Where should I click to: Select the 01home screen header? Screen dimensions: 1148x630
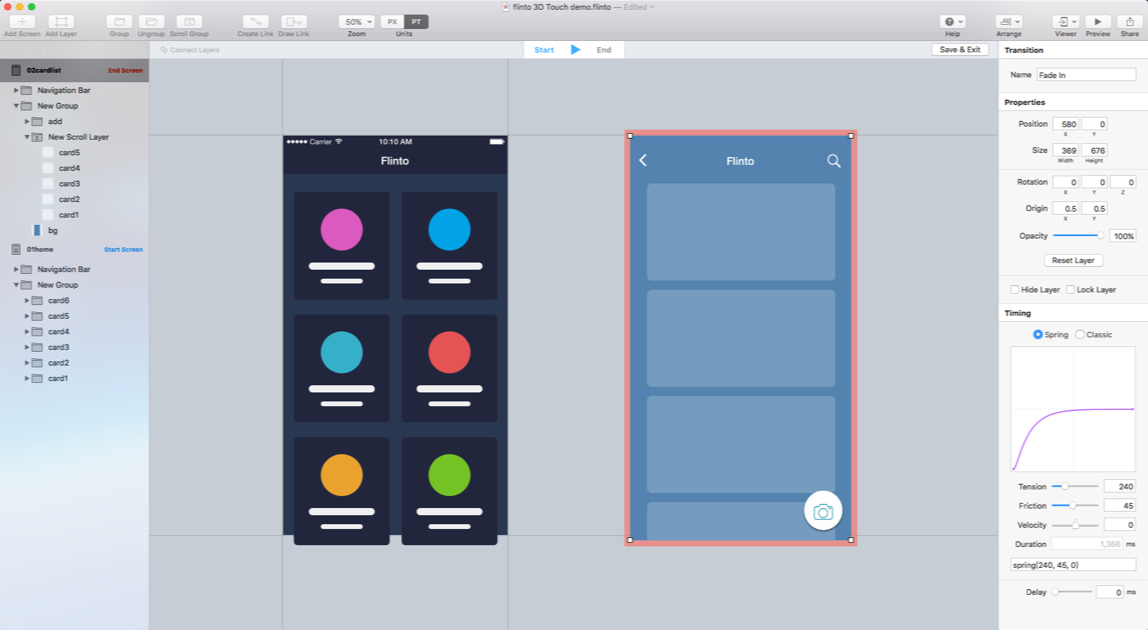click(x=74, y=249)
